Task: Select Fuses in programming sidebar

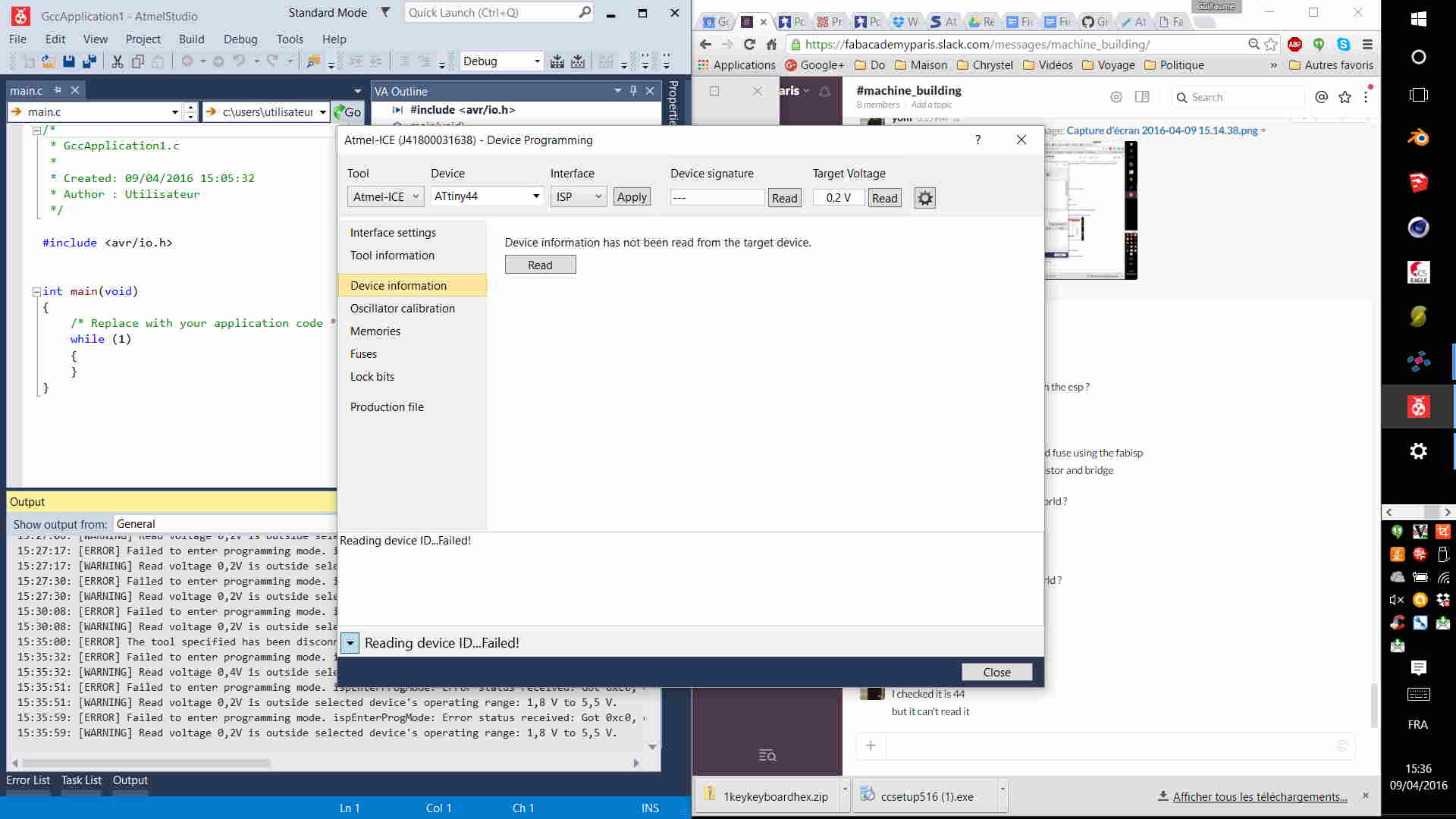Action: pos(363,353)
